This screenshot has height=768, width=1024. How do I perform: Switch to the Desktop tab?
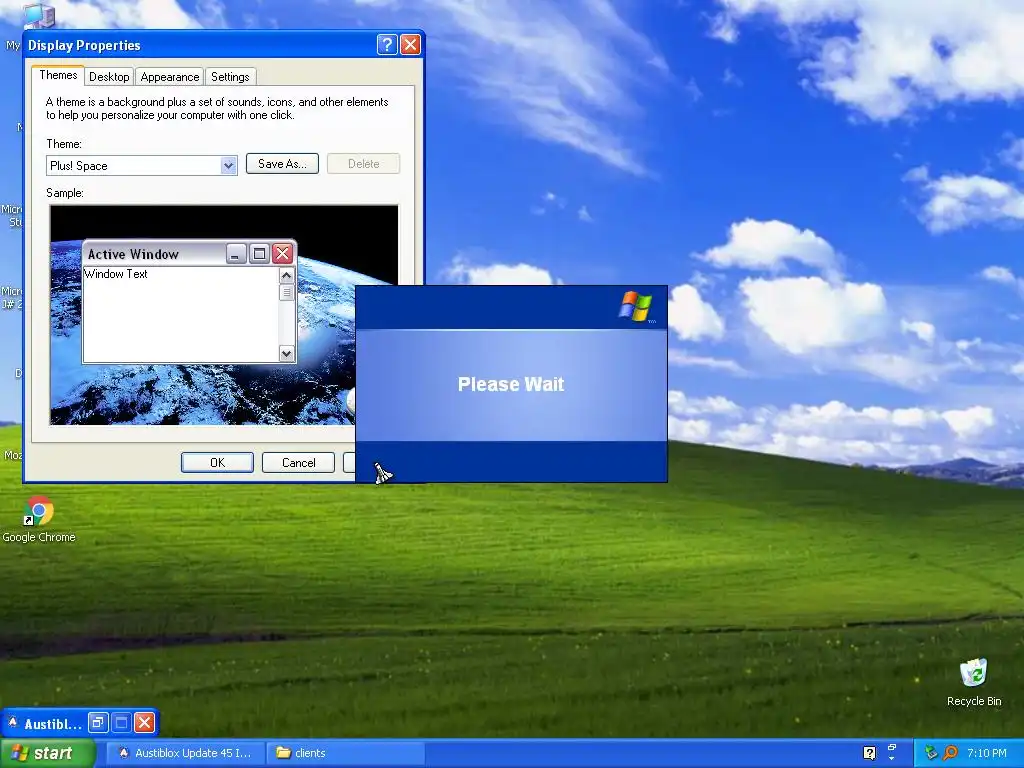pyautogui.click(x=109, y=76)
